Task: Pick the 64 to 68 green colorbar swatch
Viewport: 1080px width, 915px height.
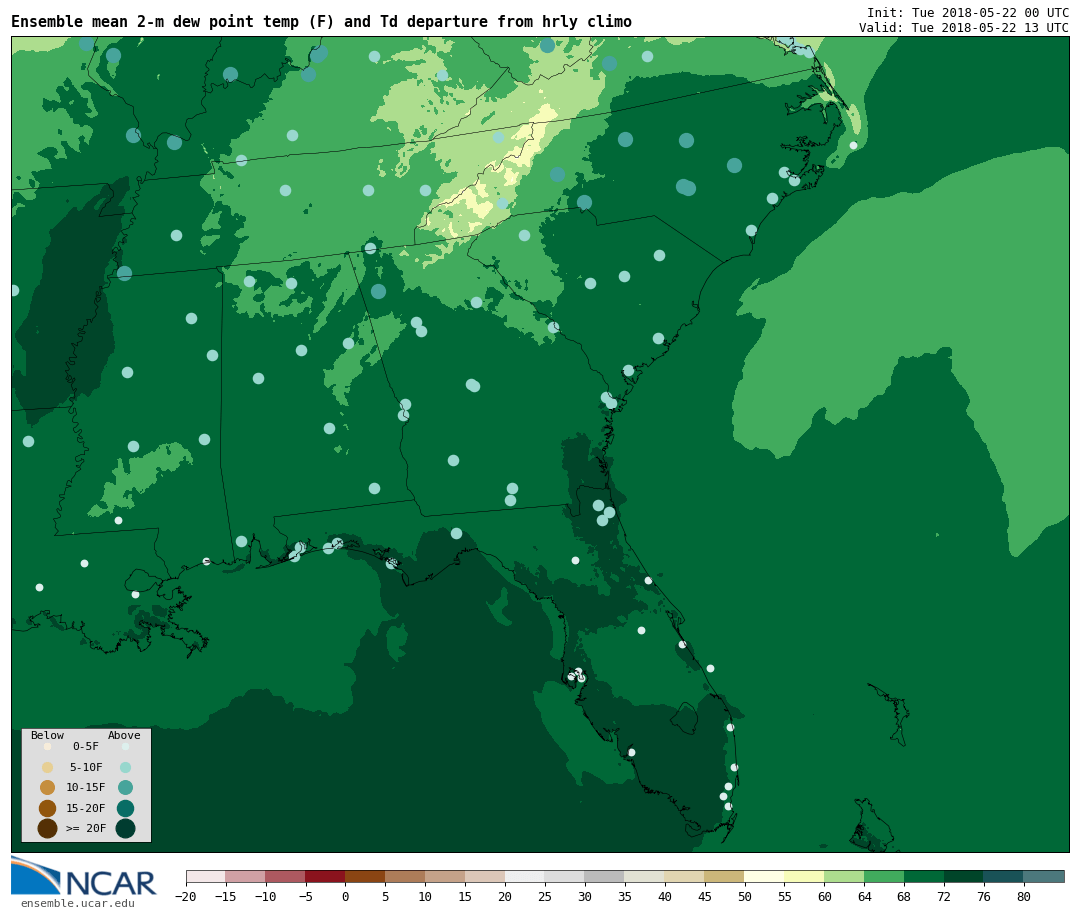Action: point(885,877)
